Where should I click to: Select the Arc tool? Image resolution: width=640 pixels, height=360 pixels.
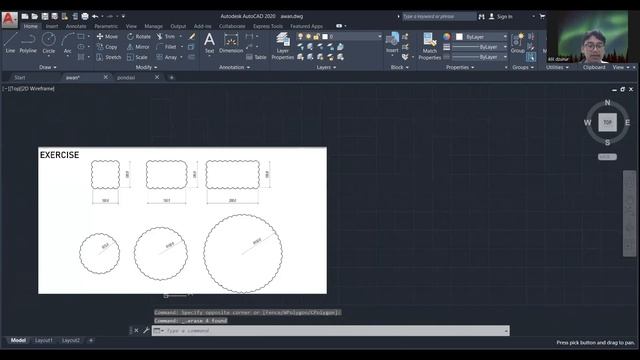[x=67, y=43]
